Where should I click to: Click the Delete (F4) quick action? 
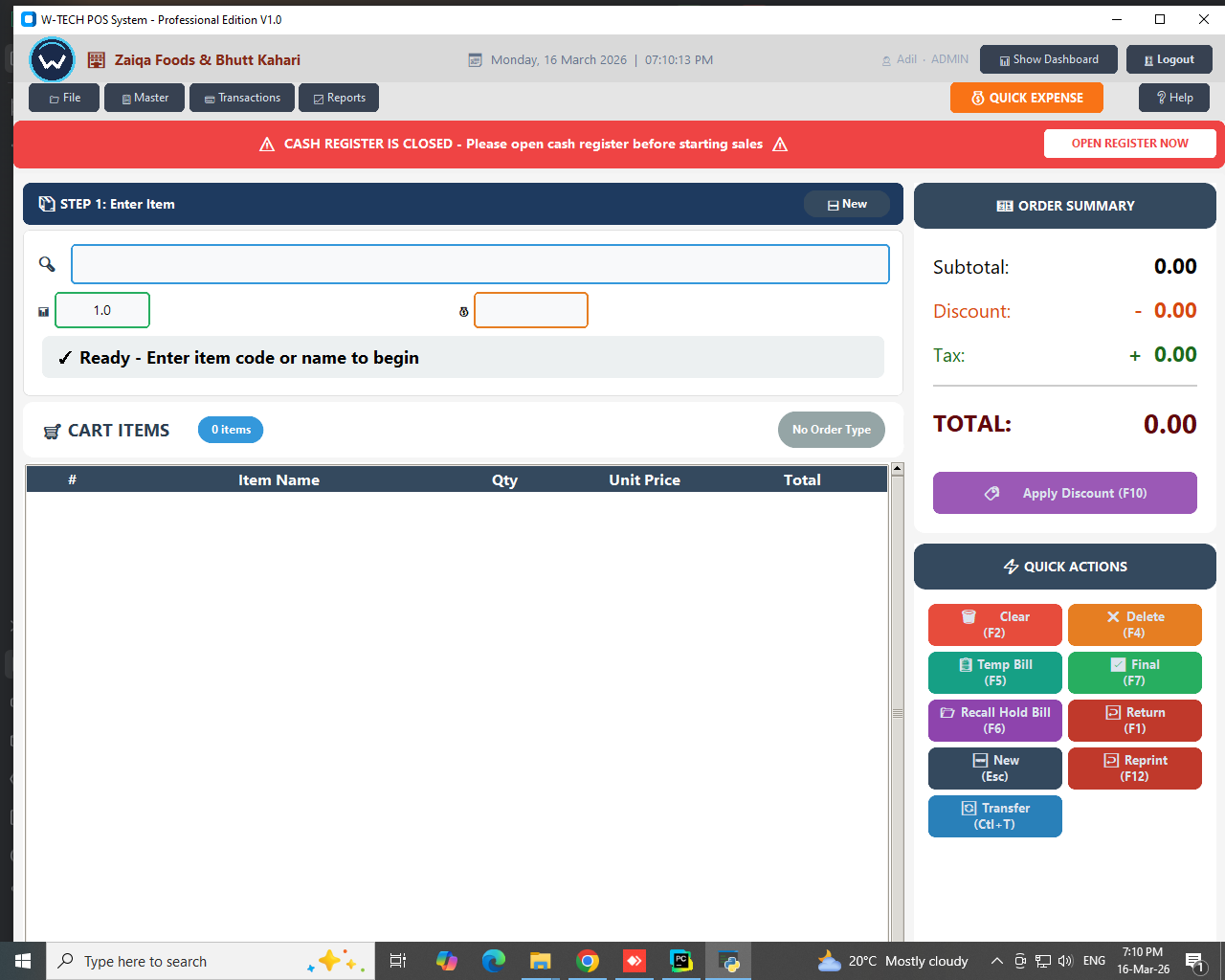click(1135, 625)
